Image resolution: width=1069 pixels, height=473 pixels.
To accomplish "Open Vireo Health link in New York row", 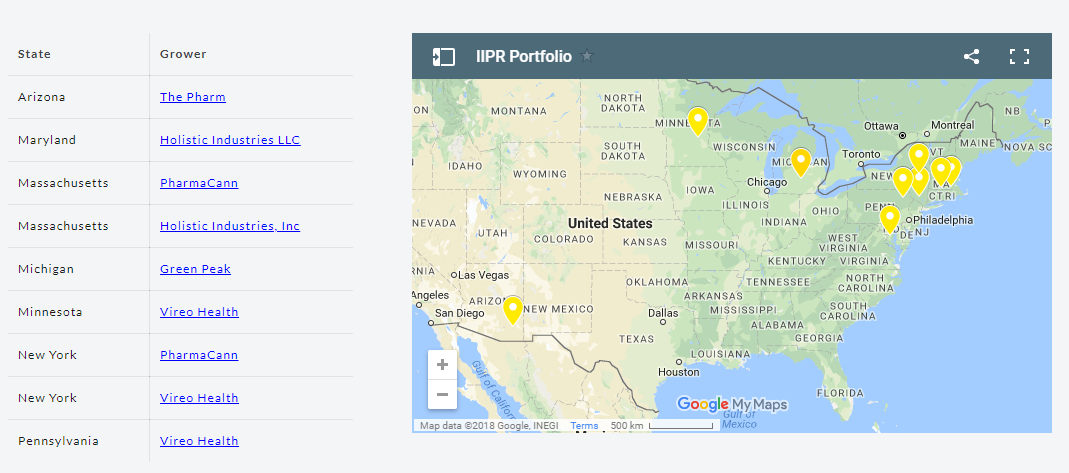I will [x=199, y=397].
